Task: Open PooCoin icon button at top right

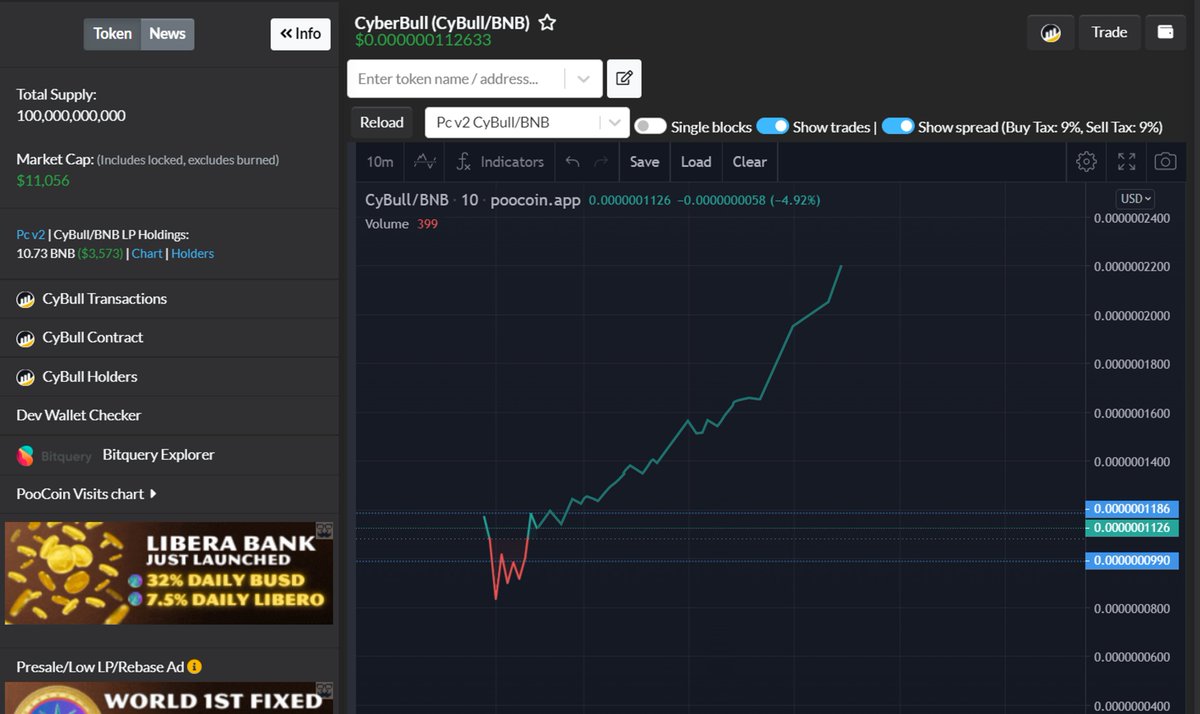Action: tap(1051, 32)
